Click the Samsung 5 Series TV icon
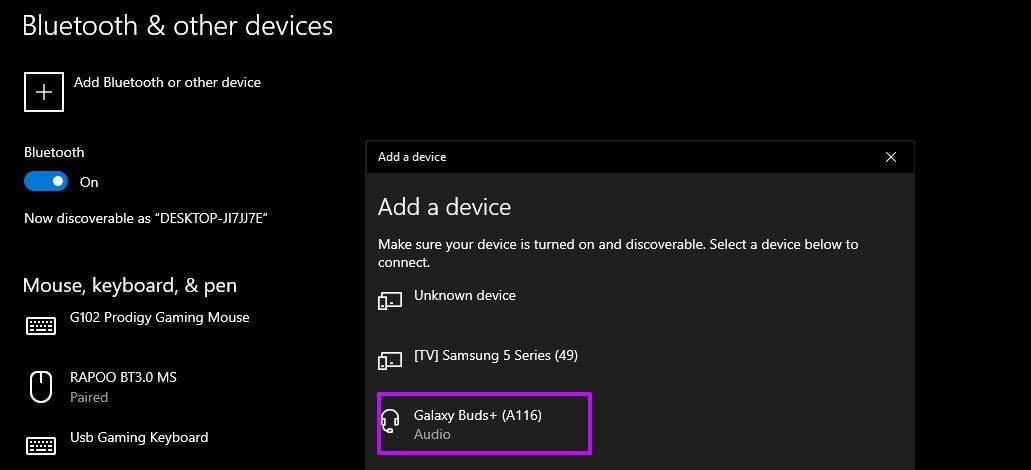Viewport: 1031px width, 470px height. pos(390,360)
